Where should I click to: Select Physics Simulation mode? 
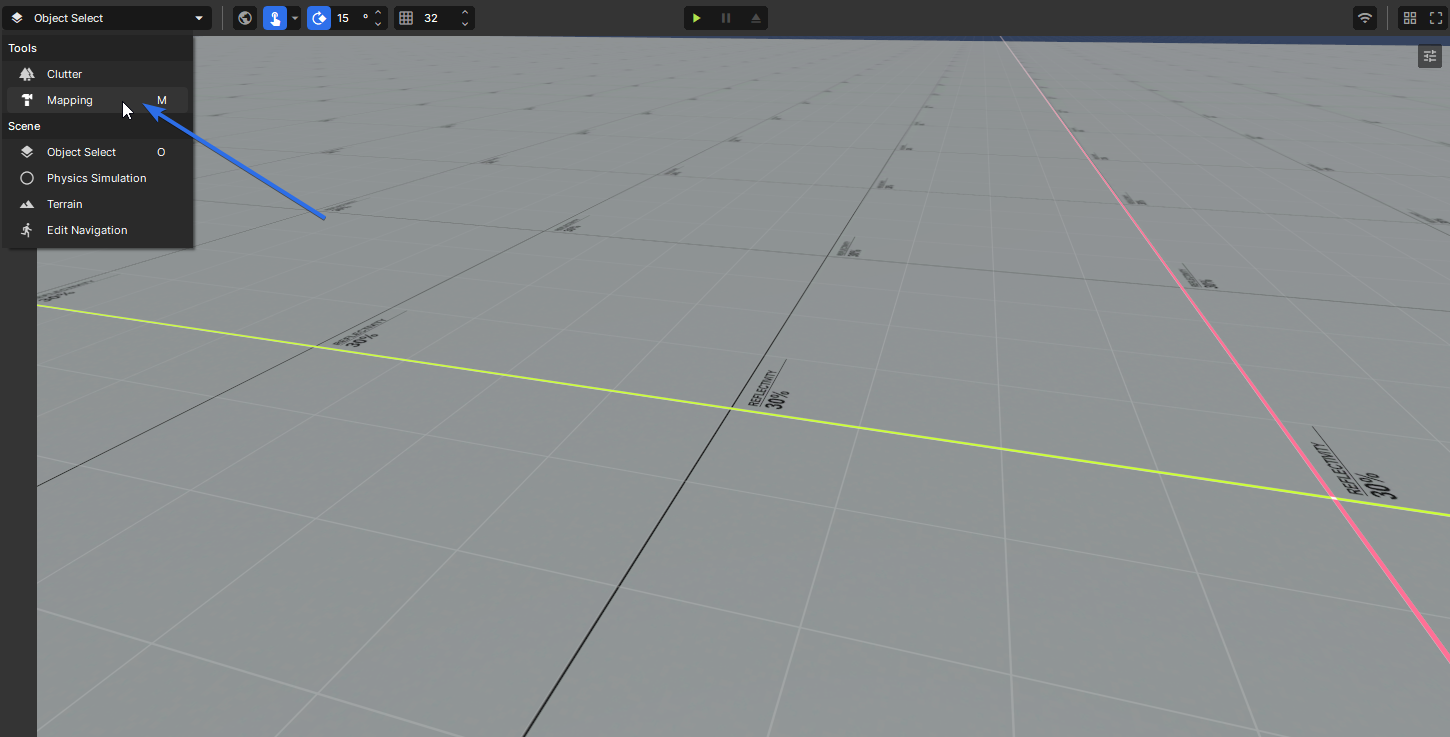click(97, 178)
